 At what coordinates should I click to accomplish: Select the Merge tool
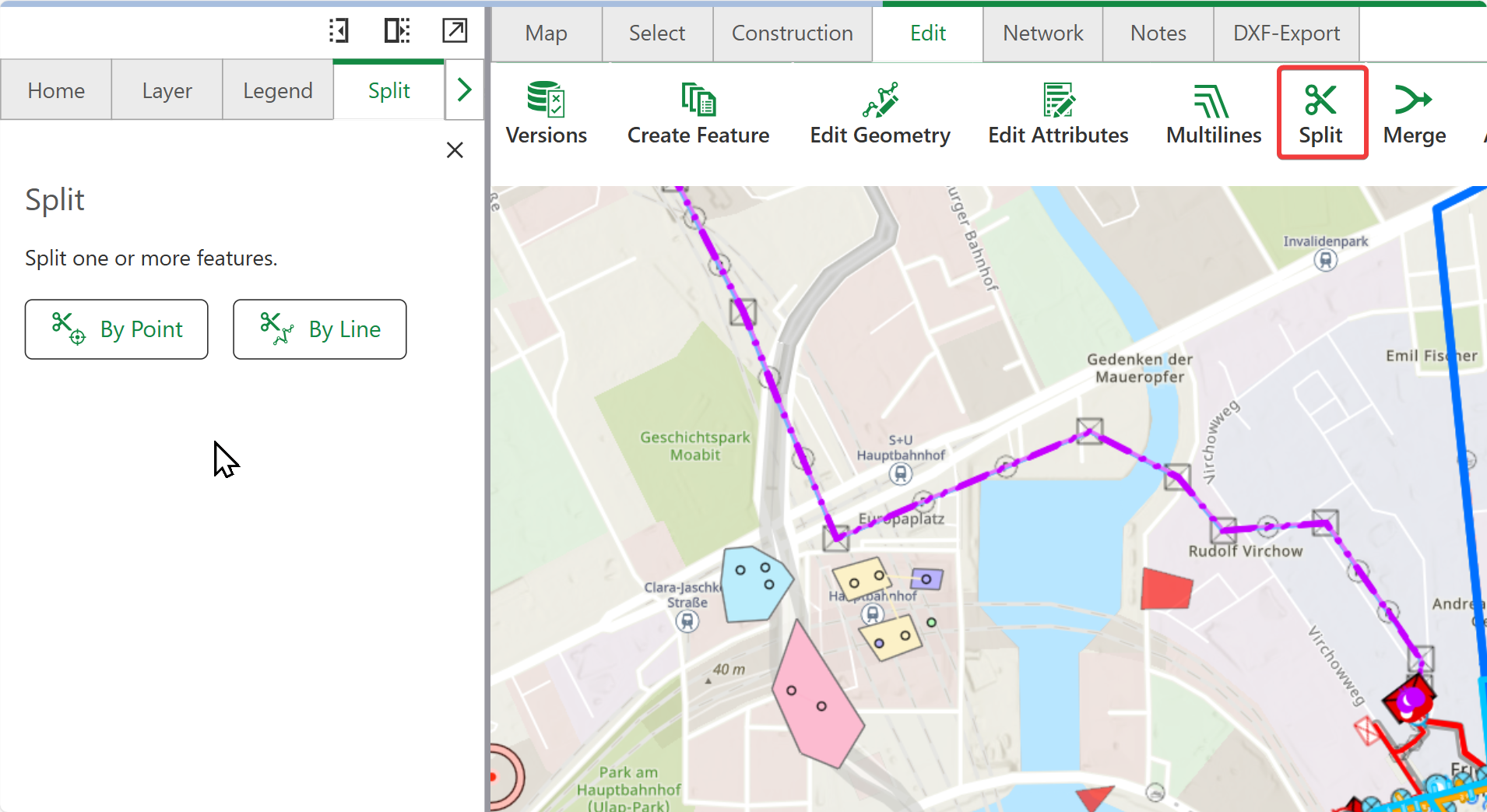1414,114
